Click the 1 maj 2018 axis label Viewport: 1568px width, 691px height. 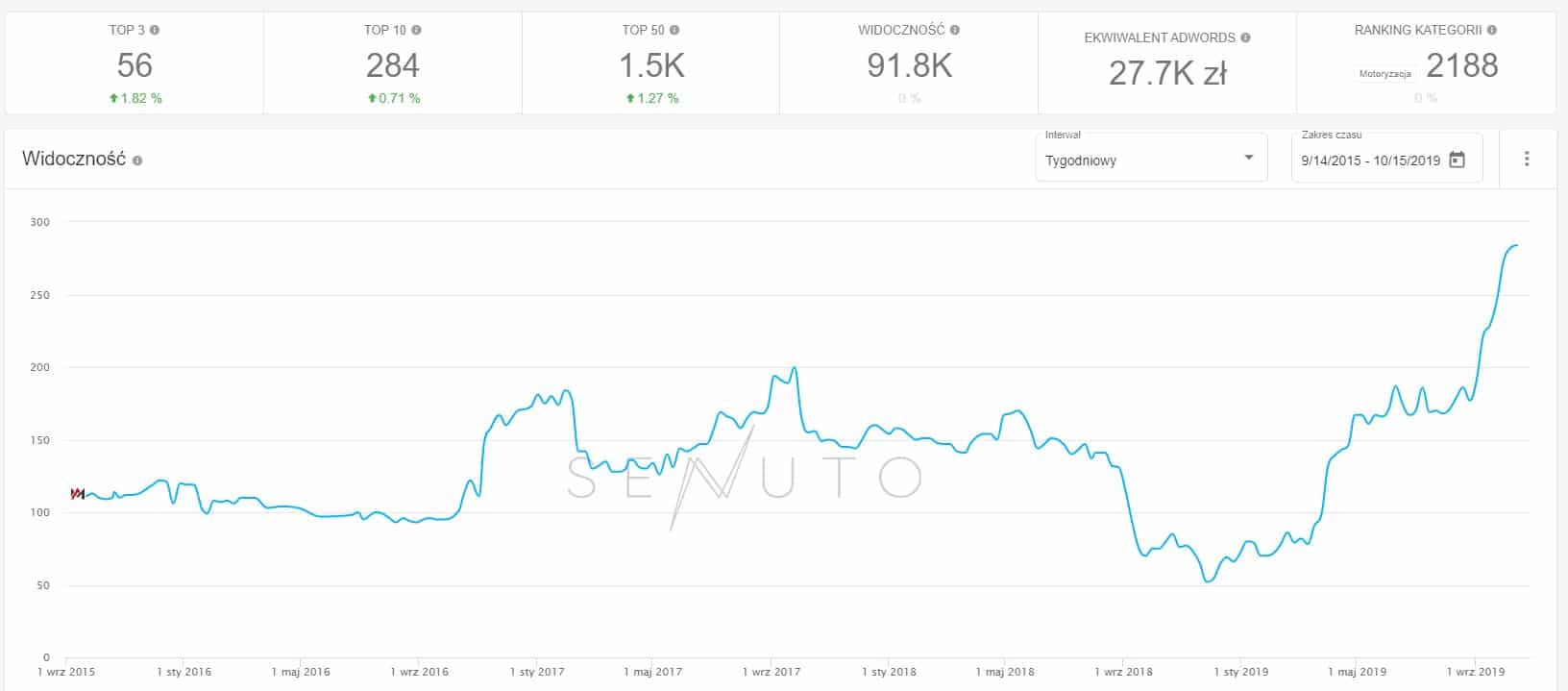pyautogui.click(x=1005, y=672)
